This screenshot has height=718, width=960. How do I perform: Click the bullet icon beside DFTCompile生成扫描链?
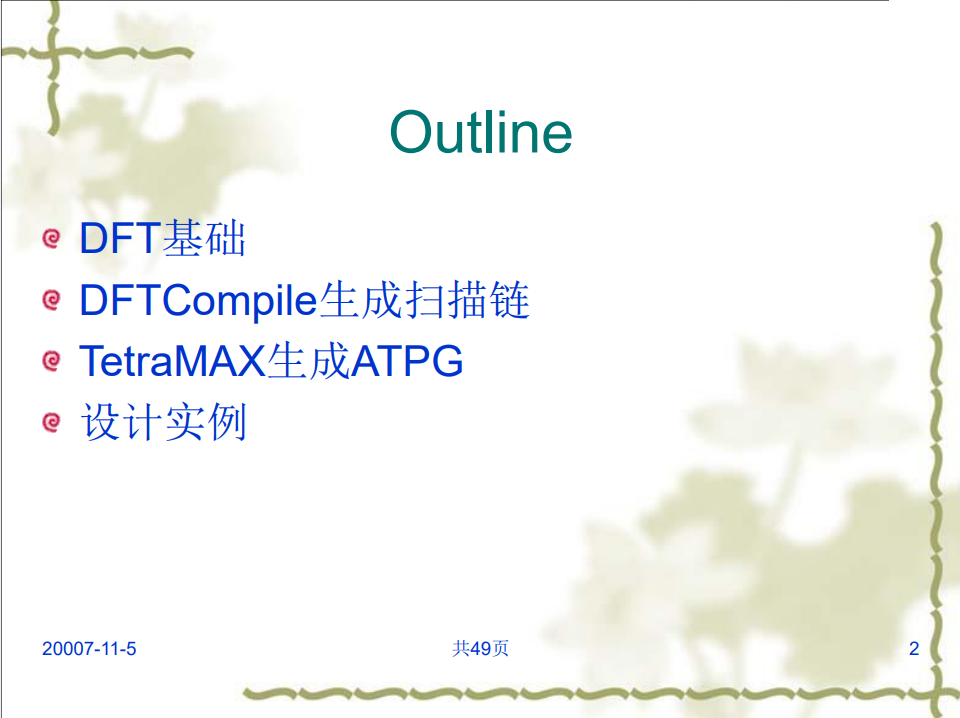tap(51, 299)
